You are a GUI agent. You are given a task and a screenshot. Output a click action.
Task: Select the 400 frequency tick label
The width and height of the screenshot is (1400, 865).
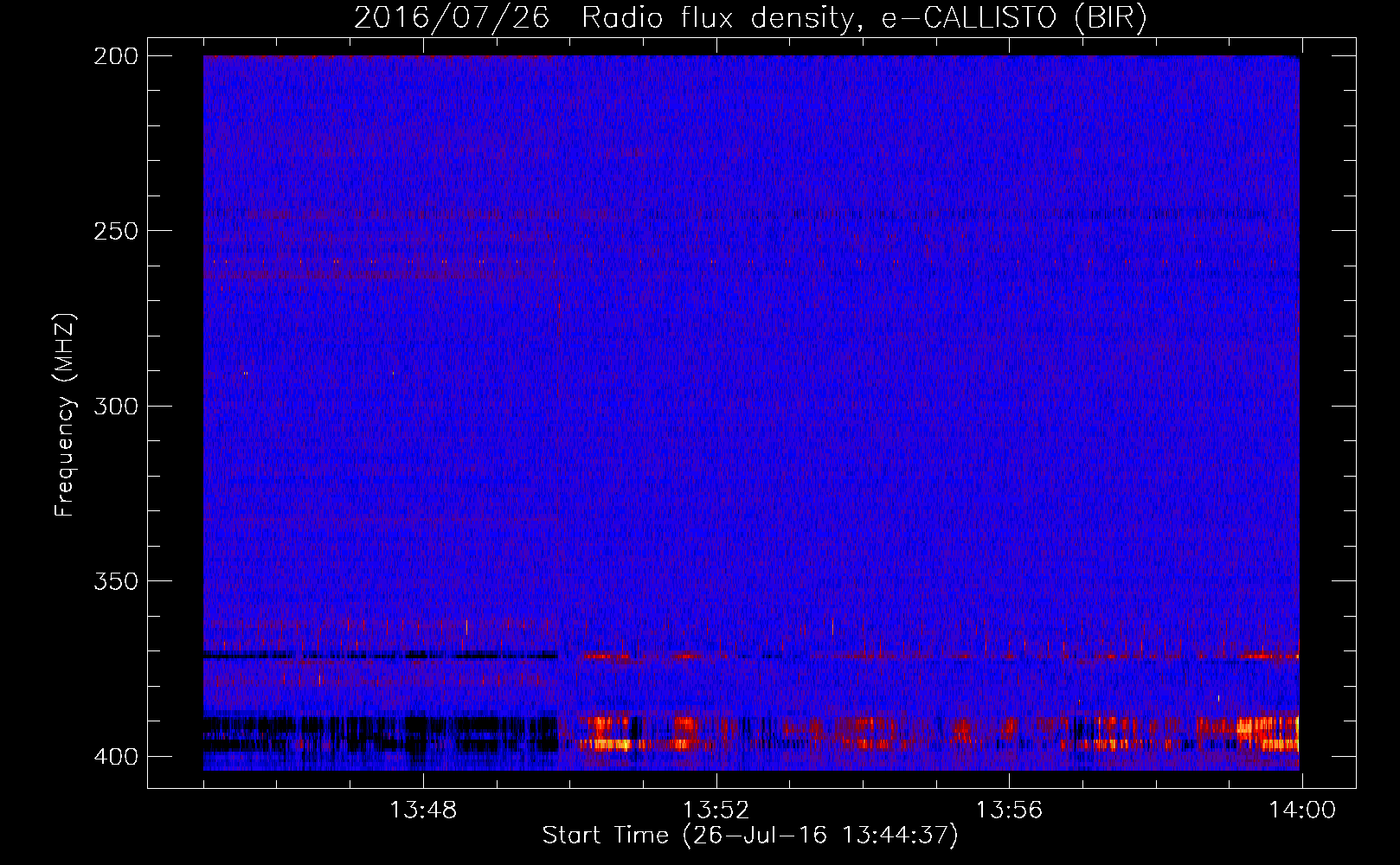coord(115,757)
